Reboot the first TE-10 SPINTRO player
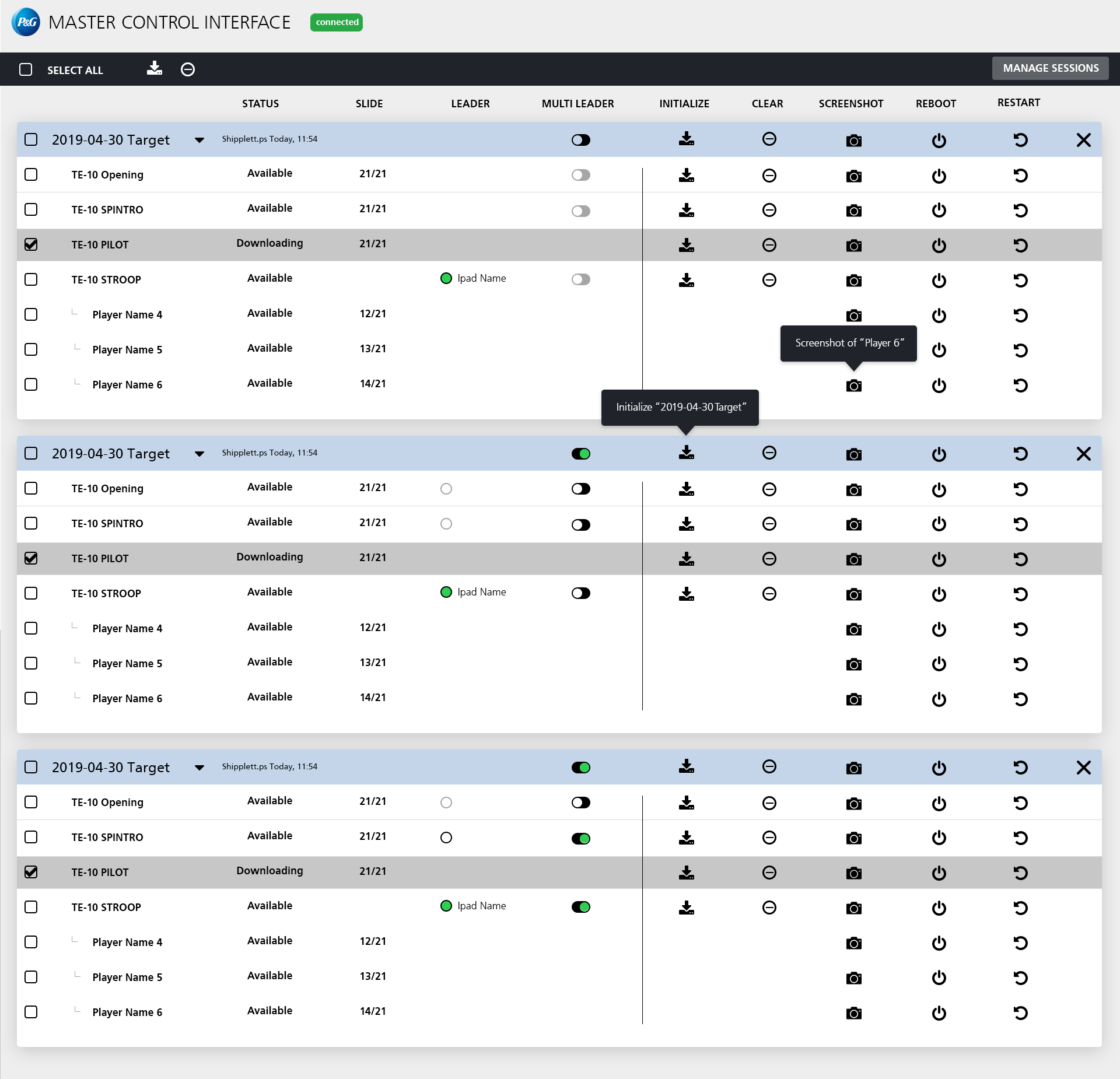Viewport: 1120px width, 1079px height. coord(939,210)
